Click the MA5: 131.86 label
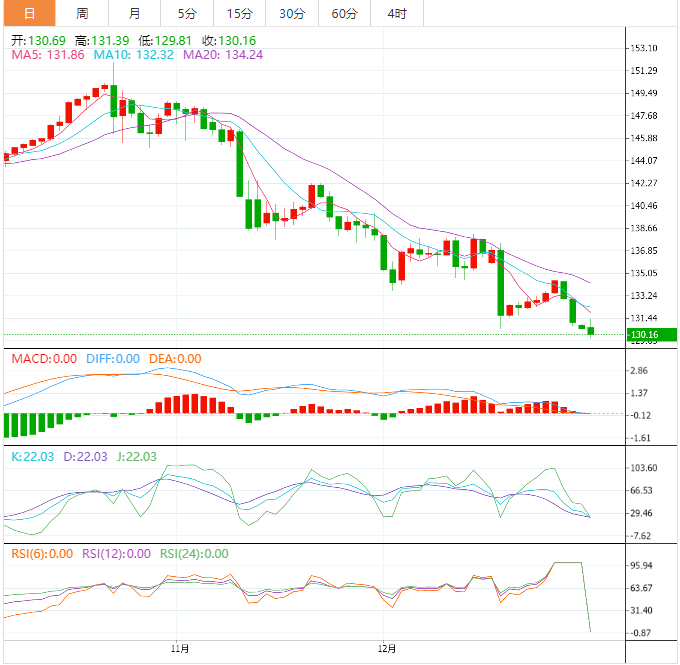 [x=48, y=55]
